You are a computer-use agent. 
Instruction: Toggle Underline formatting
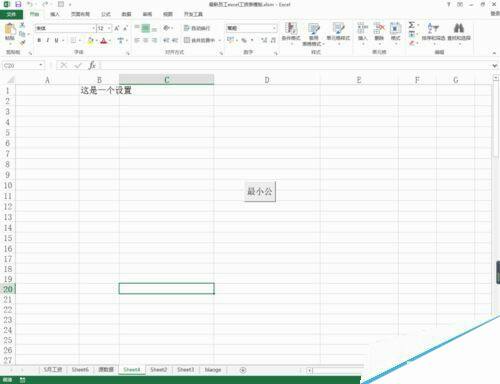coord(56,40)
